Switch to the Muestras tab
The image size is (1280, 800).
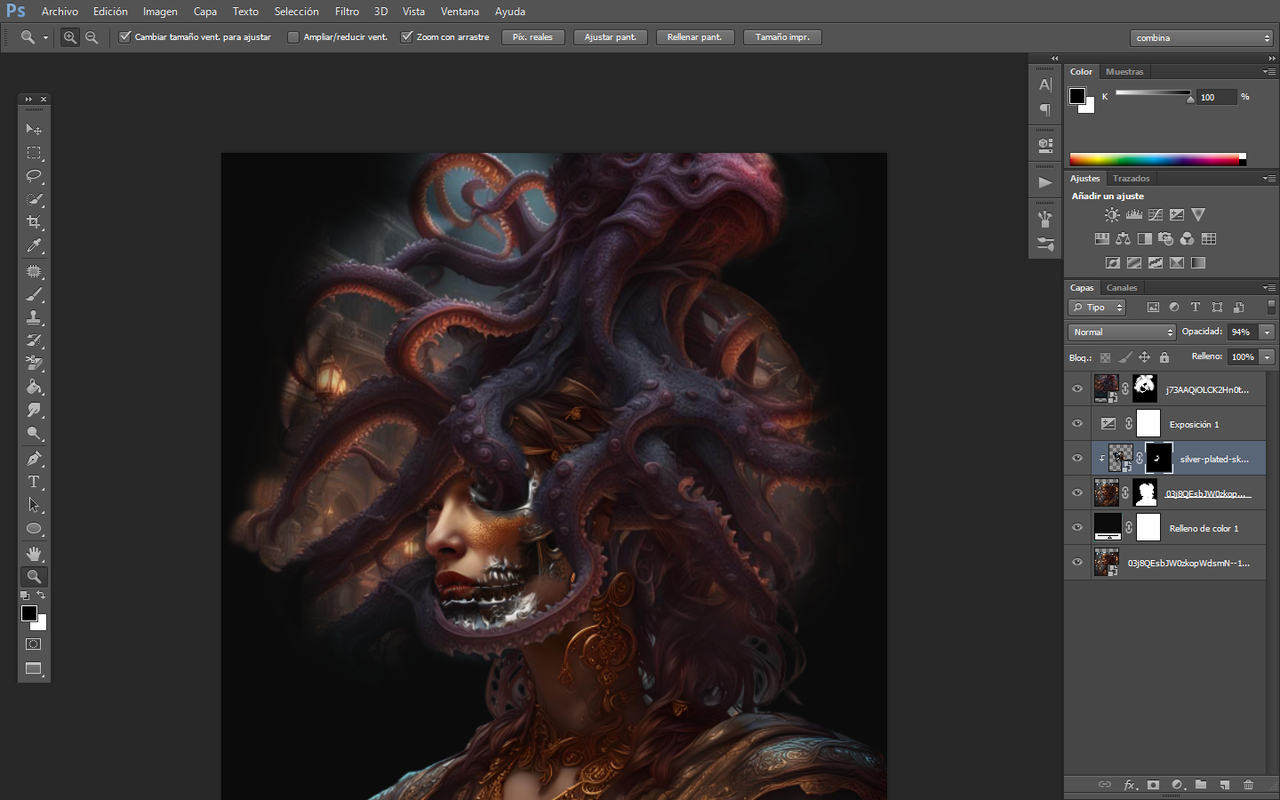pos(1125,72)
